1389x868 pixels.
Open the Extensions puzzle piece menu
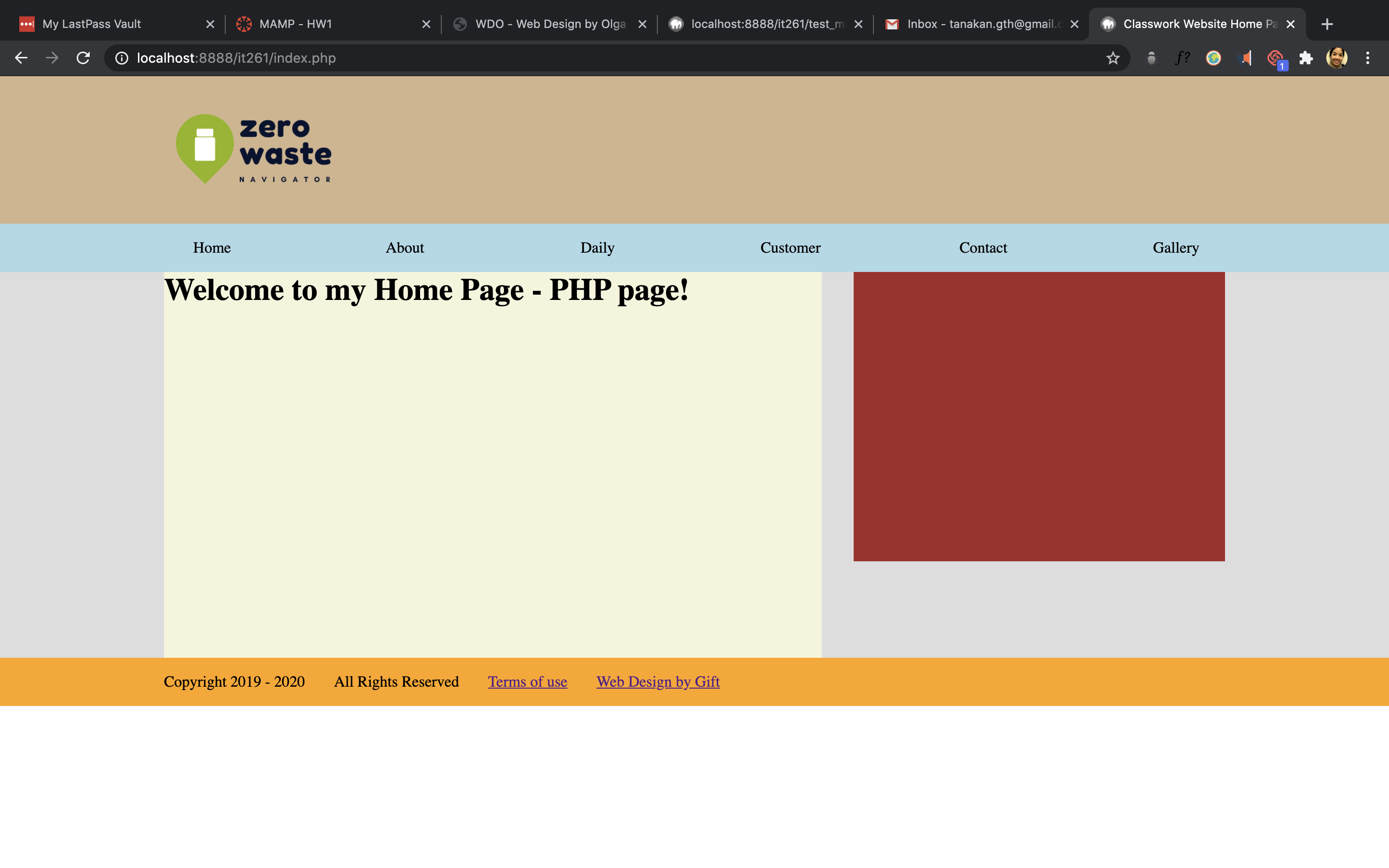tap(1306, 58)
